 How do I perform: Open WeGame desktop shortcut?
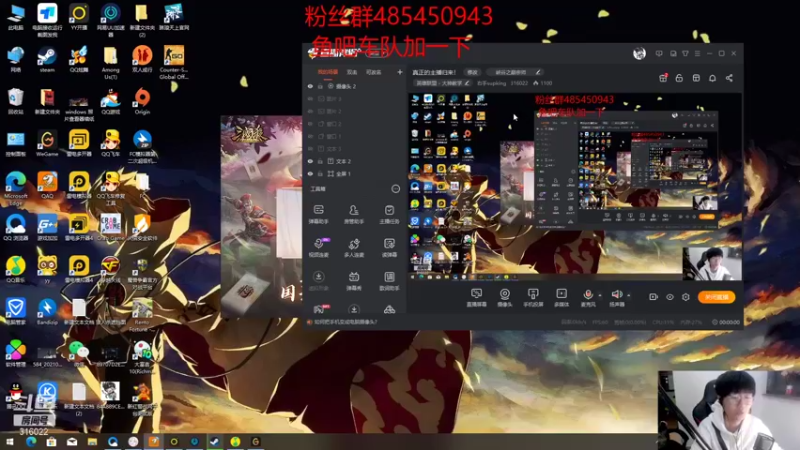pyautogui.click(x=47, y=143)
